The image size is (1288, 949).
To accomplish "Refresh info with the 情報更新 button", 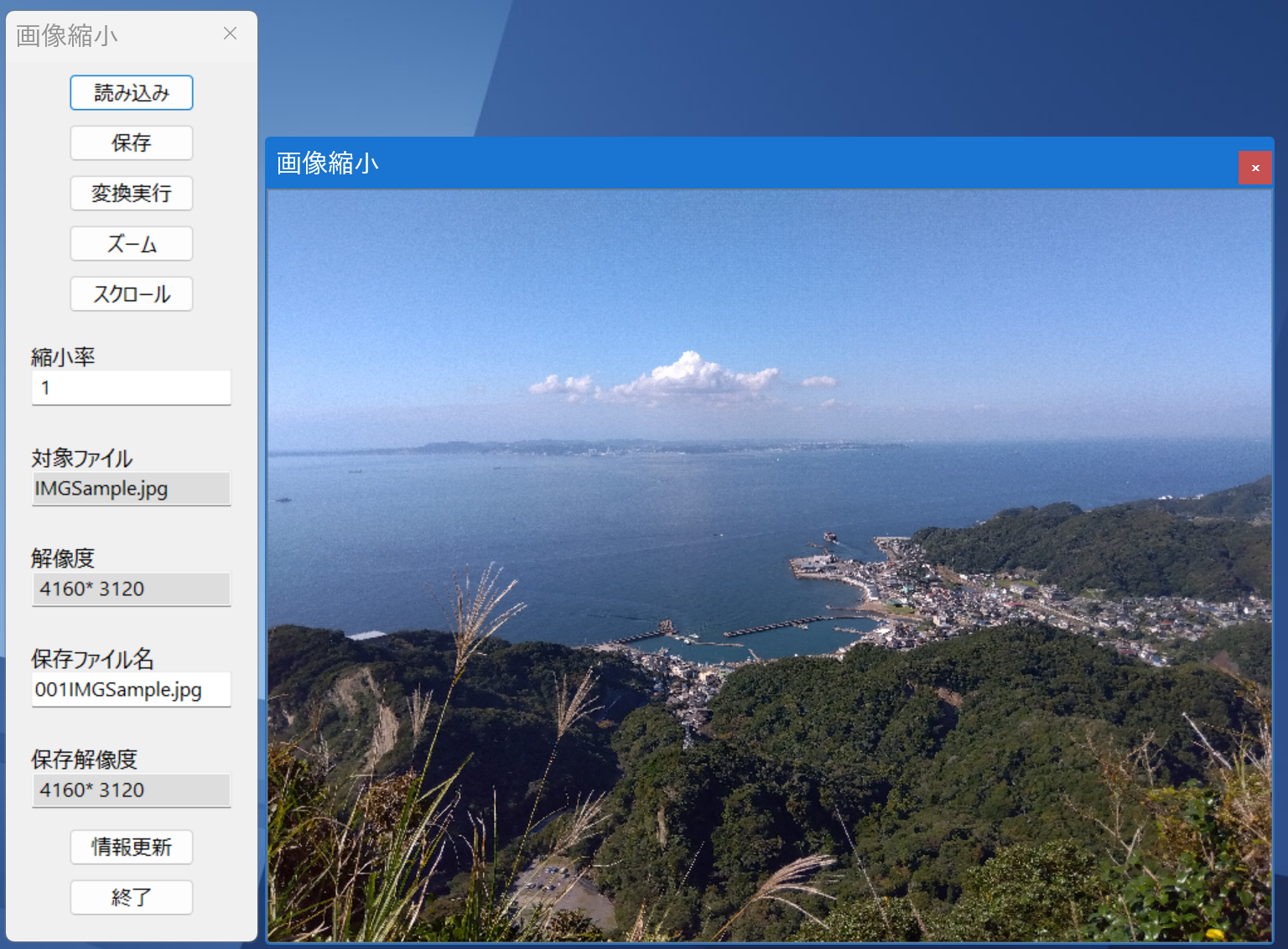I will (132, 848).
